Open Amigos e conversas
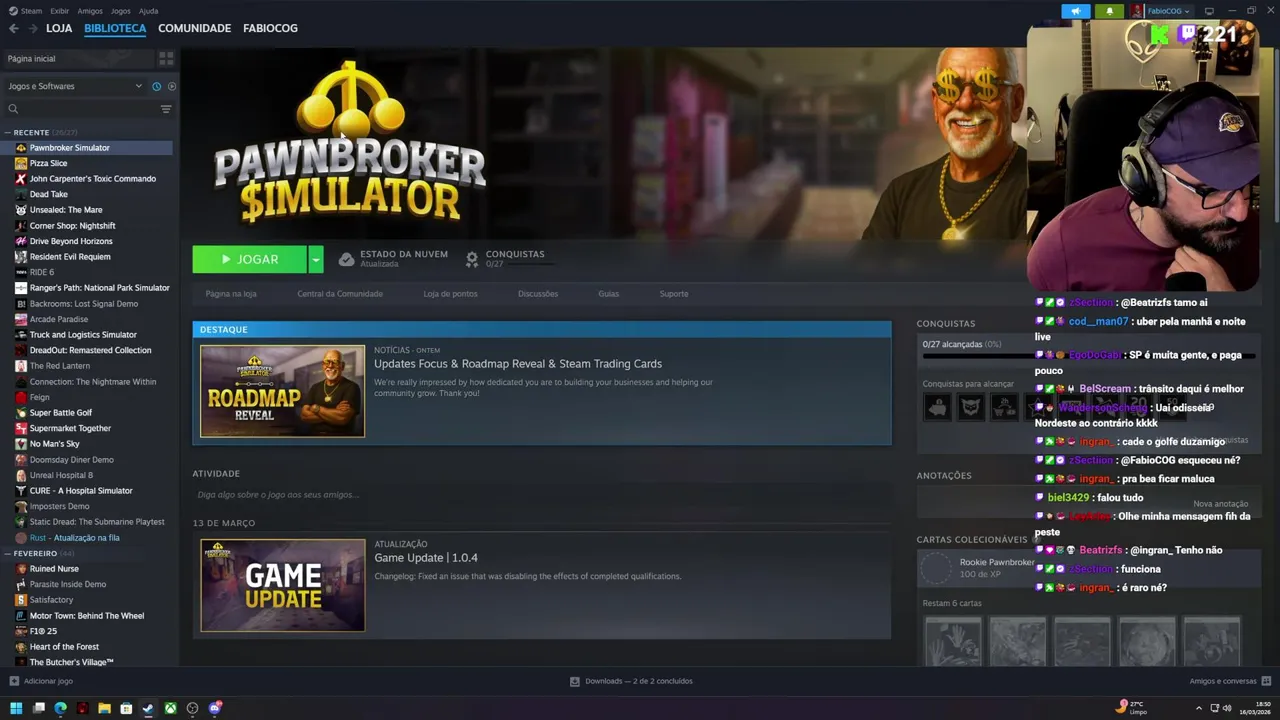This screenshot has height=720, width=1280. tap(1230, 681)
